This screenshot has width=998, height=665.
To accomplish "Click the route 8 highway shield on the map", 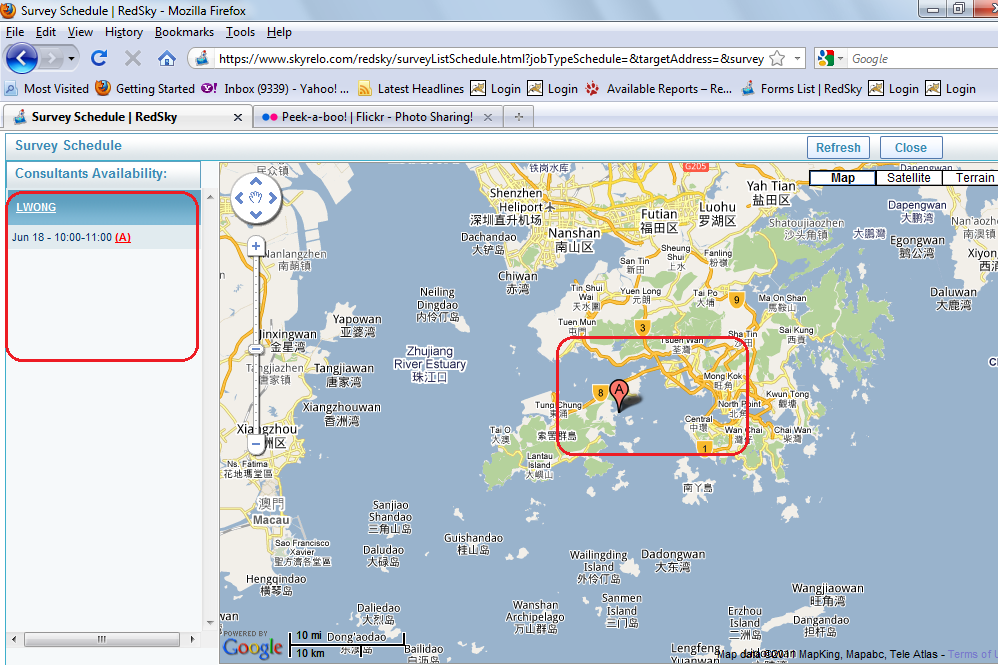I will [600, 393].
